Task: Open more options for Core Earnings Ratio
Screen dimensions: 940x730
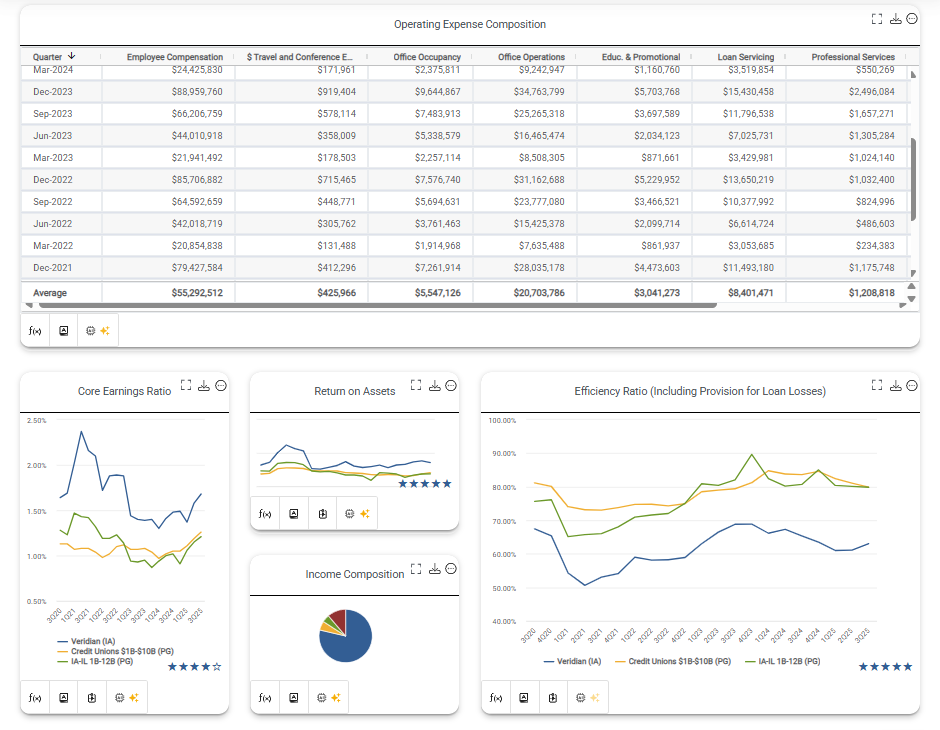Action: [221, 385]
